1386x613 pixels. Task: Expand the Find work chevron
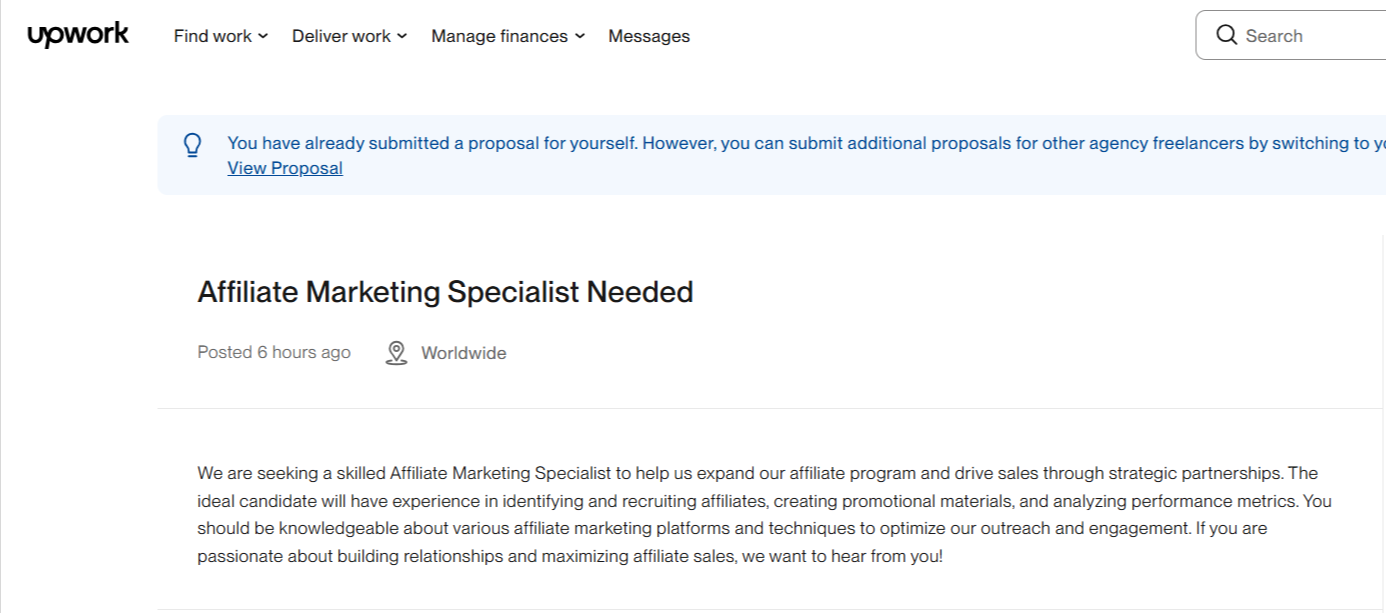point(263,36)
